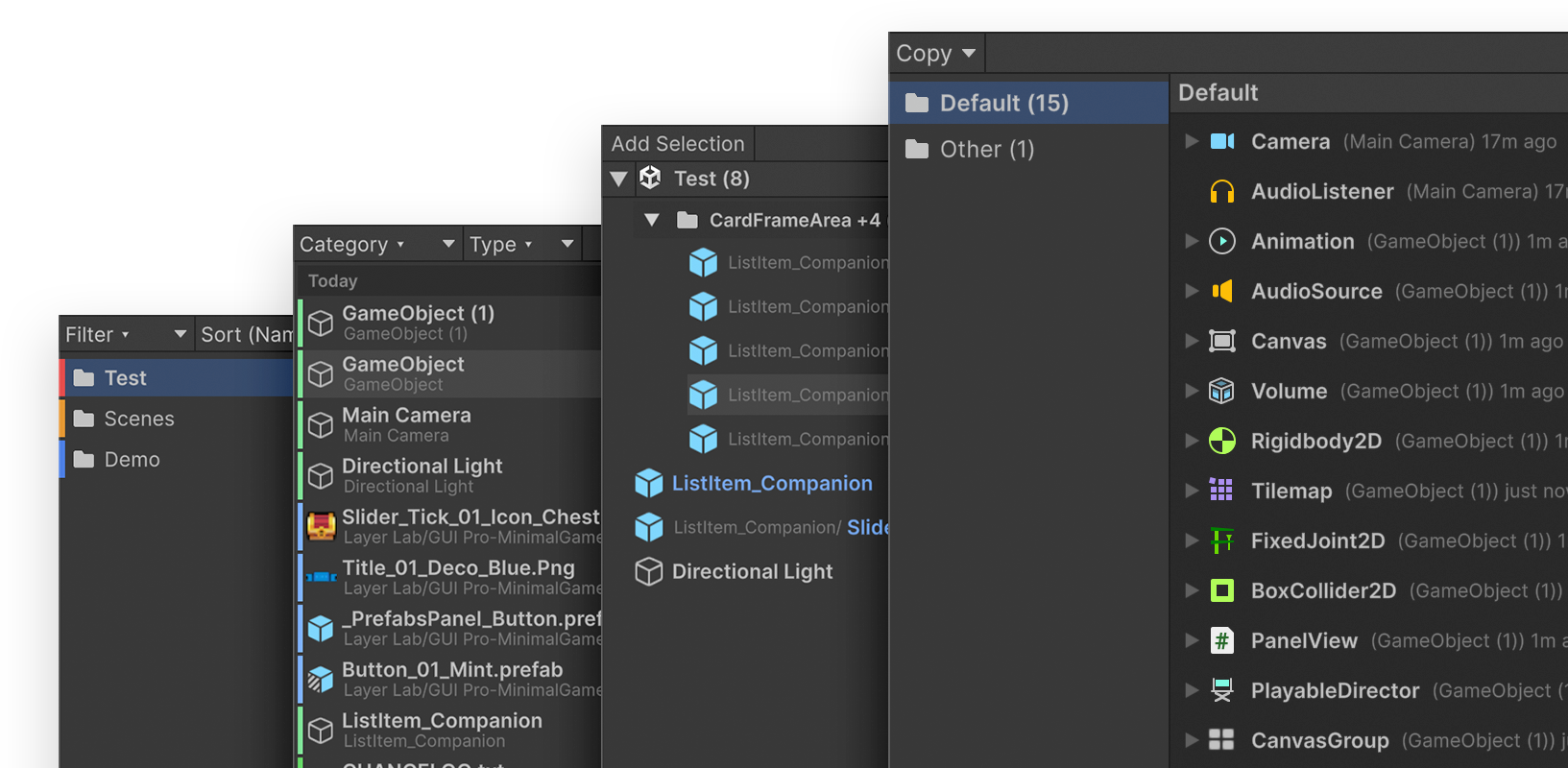
Task: Click the FixedJoint2D component icon
Action: point(1221,540)
